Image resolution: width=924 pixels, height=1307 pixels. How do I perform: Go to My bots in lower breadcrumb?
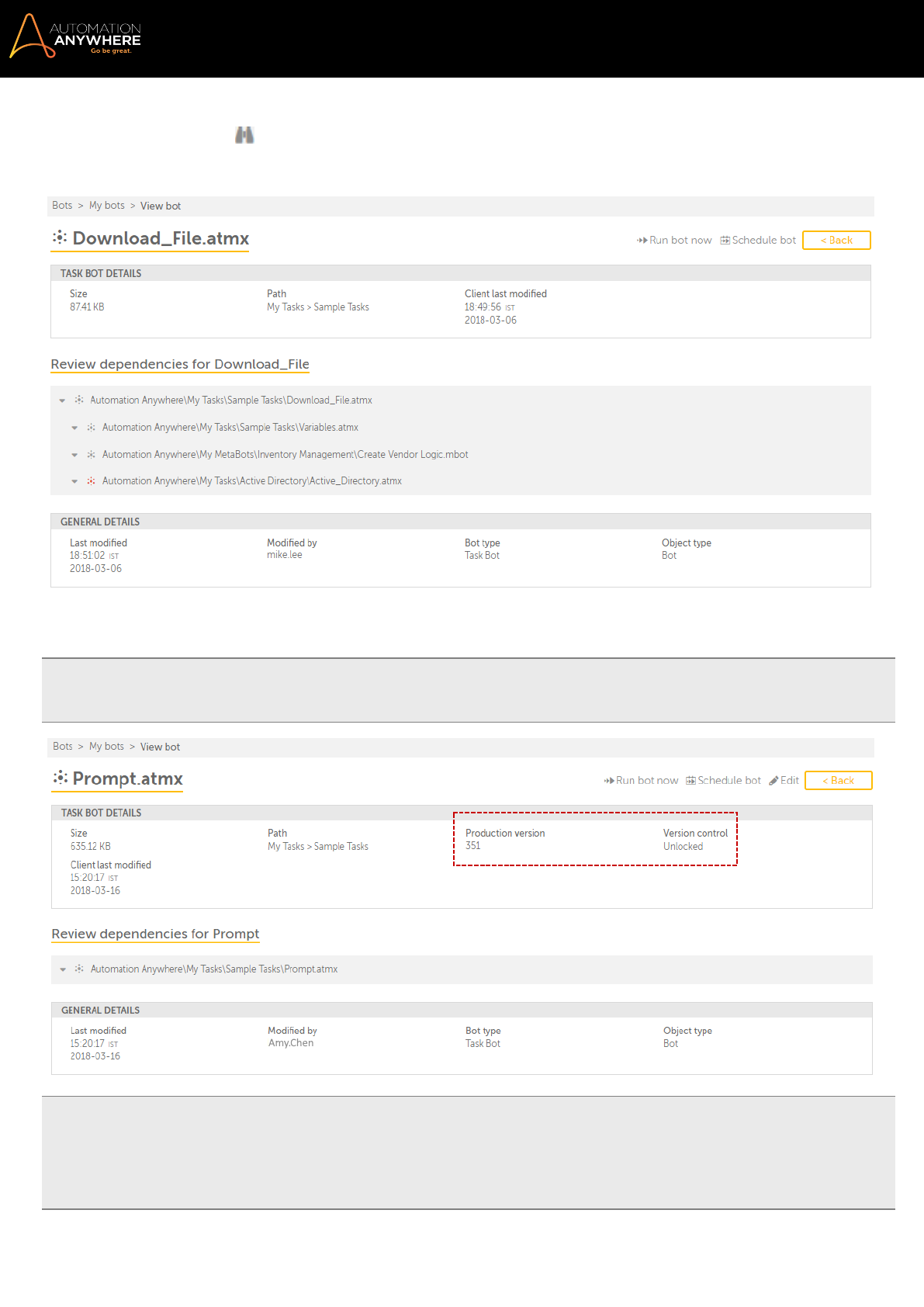(x=106, y=747)
